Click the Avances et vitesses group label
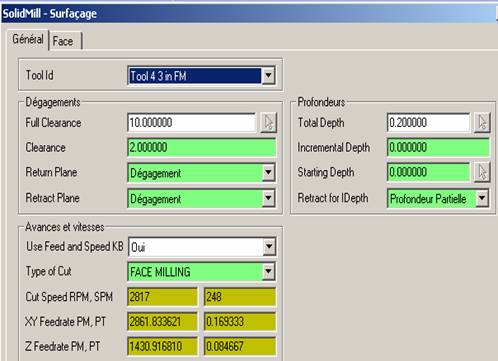Image resolution: width=498 pixels, height=361 pixels. 65,227
